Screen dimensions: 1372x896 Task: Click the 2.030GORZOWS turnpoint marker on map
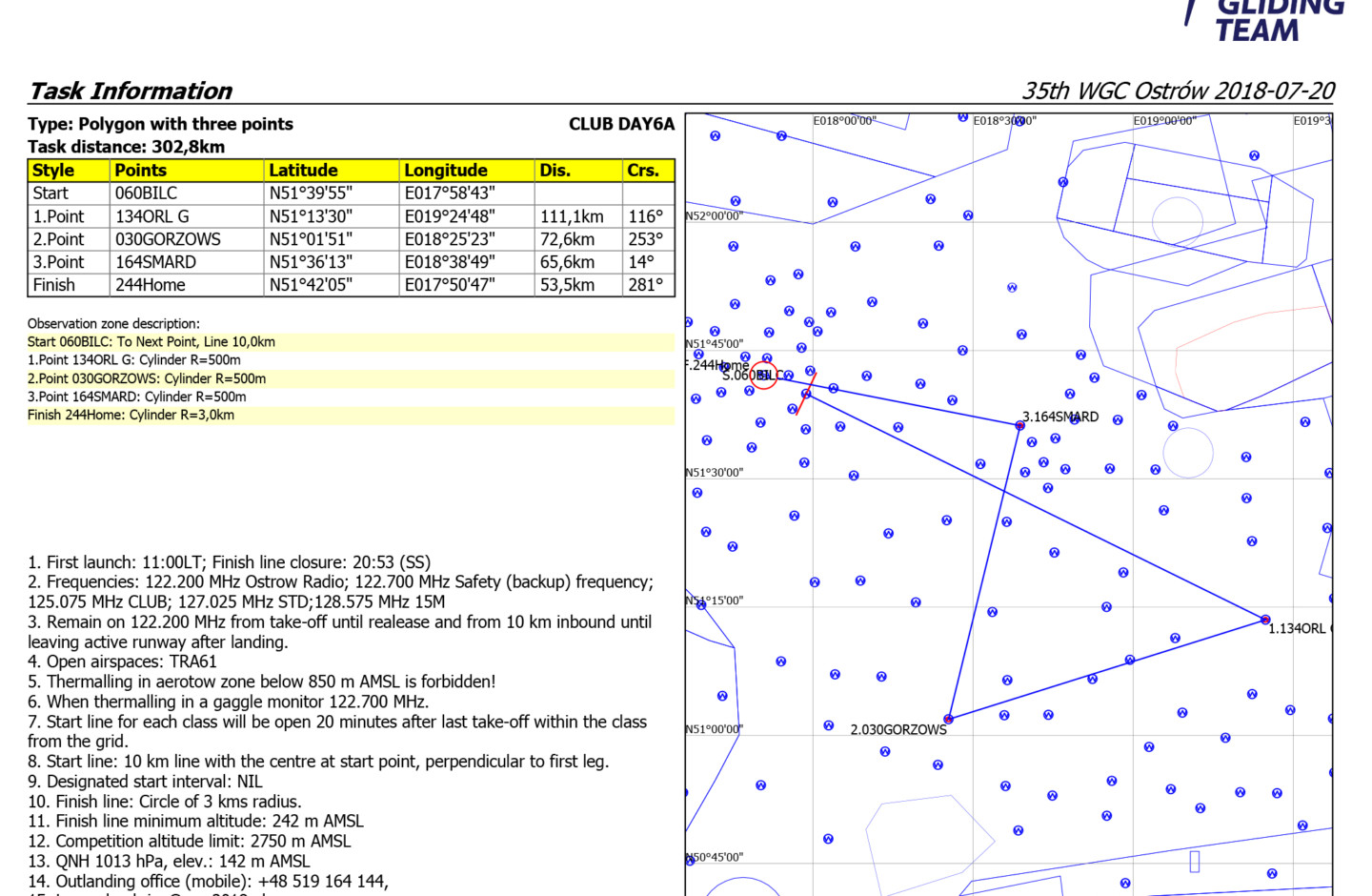click(x=948, y=719)
